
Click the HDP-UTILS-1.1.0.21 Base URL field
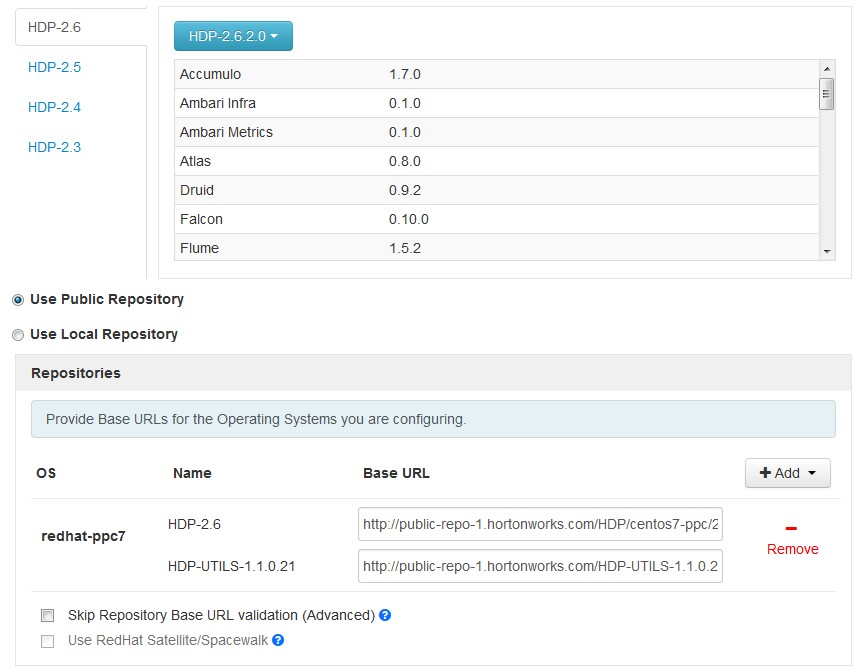pos(540,567)
